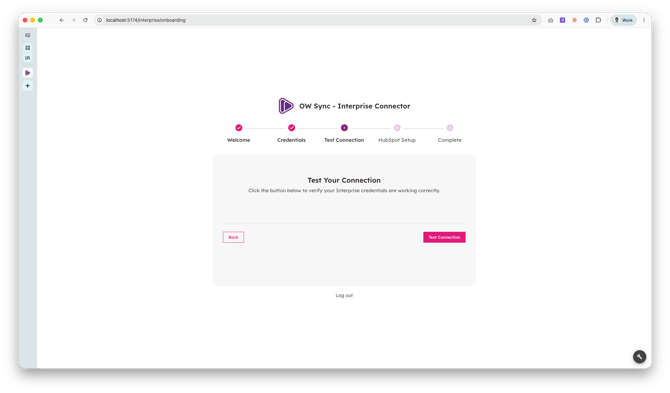Reload the page with refresh icon
The height and width of the screenshot is (393, 670).
[x=85, y=20]
